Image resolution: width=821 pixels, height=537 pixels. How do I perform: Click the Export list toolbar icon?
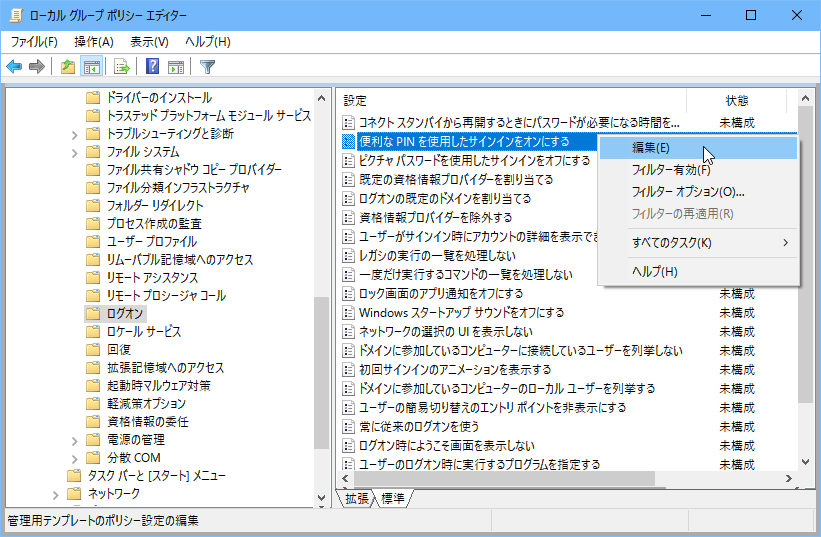tap(121, 66)
